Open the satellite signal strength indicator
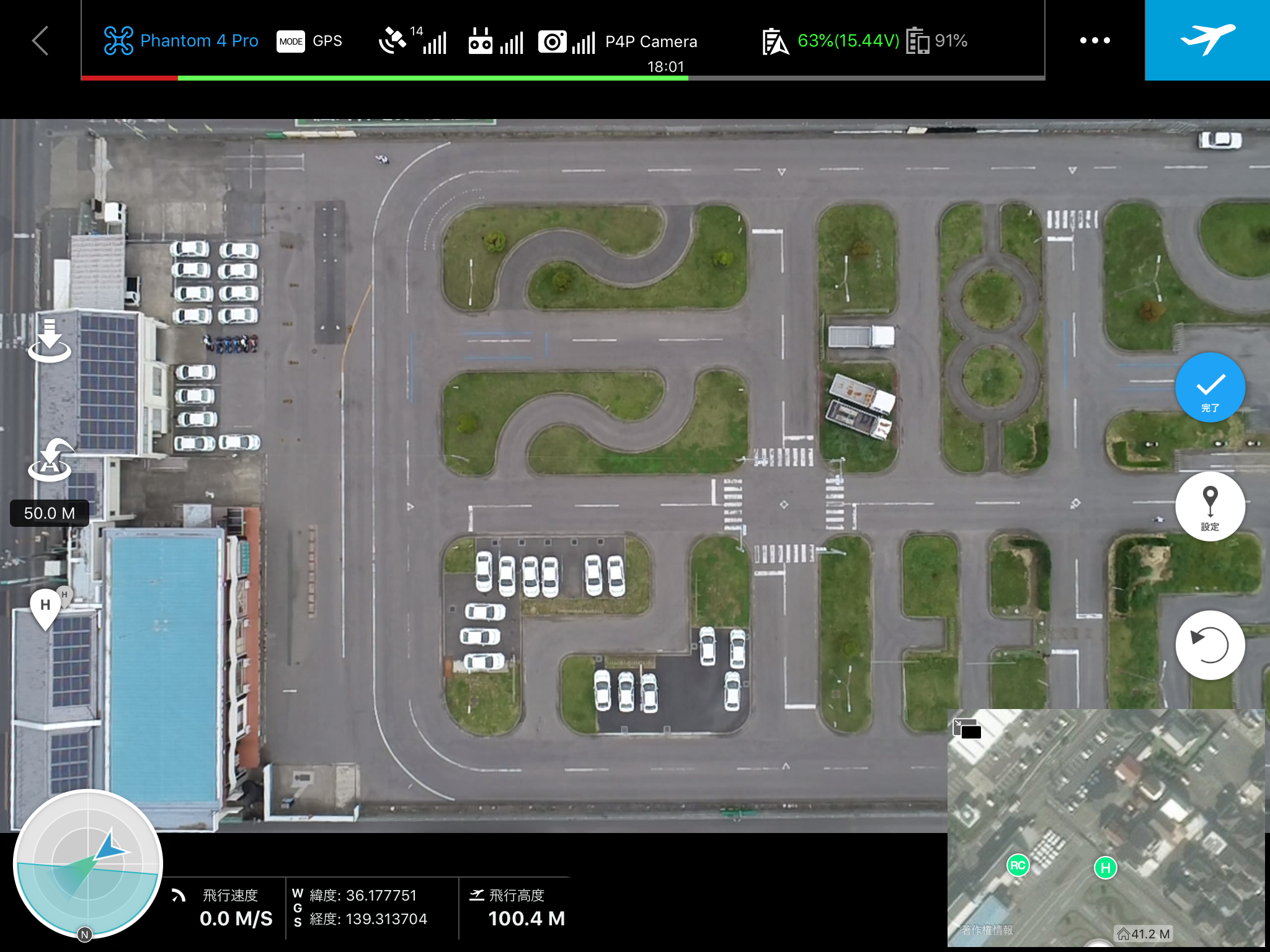 pyautogui.click(x=413, y=41)
